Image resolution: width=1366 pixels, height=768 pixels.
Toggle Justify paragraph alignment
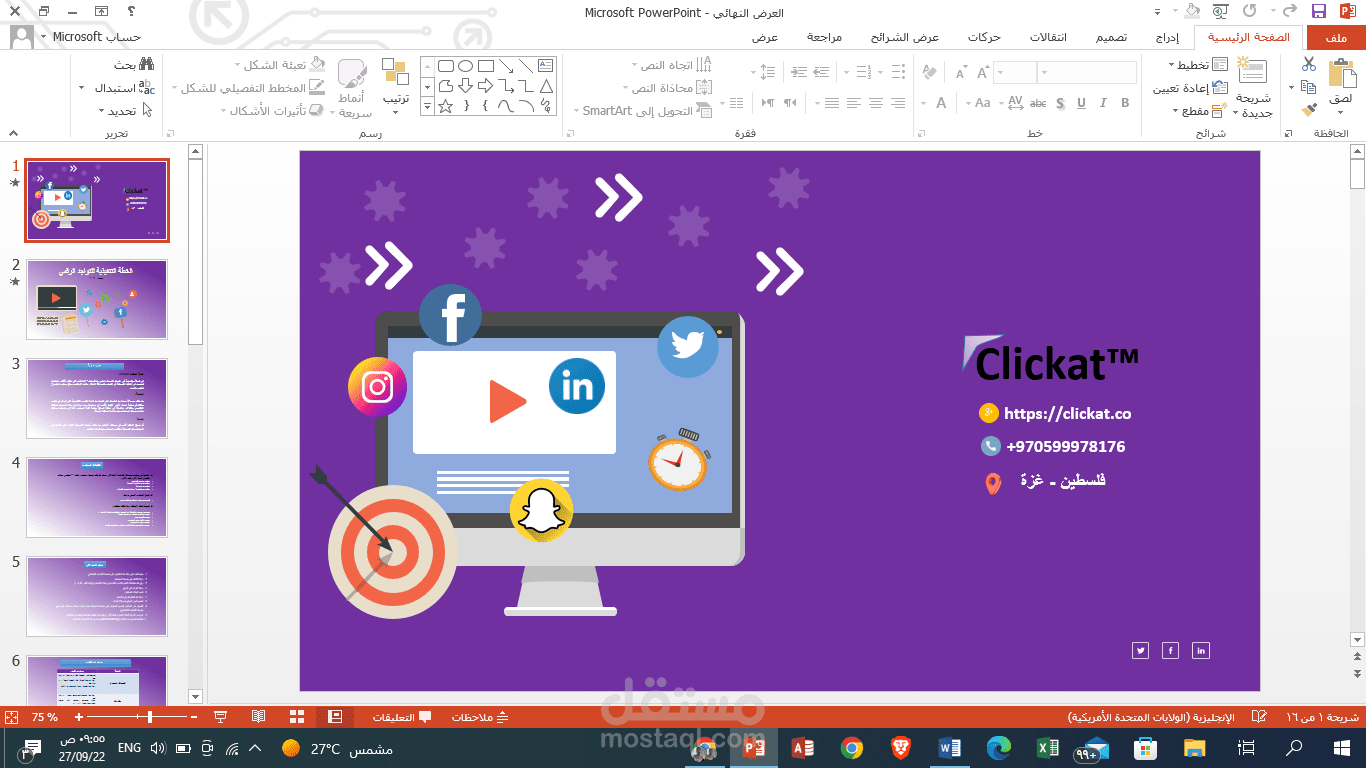[x=832, y=103]
